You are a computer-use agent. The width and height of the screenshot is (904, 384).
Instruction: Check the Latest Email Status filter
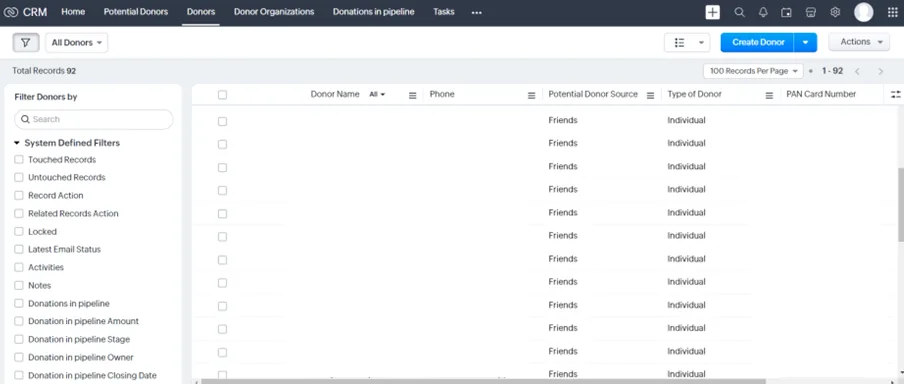pyautogui.click(x=19, y=249)
